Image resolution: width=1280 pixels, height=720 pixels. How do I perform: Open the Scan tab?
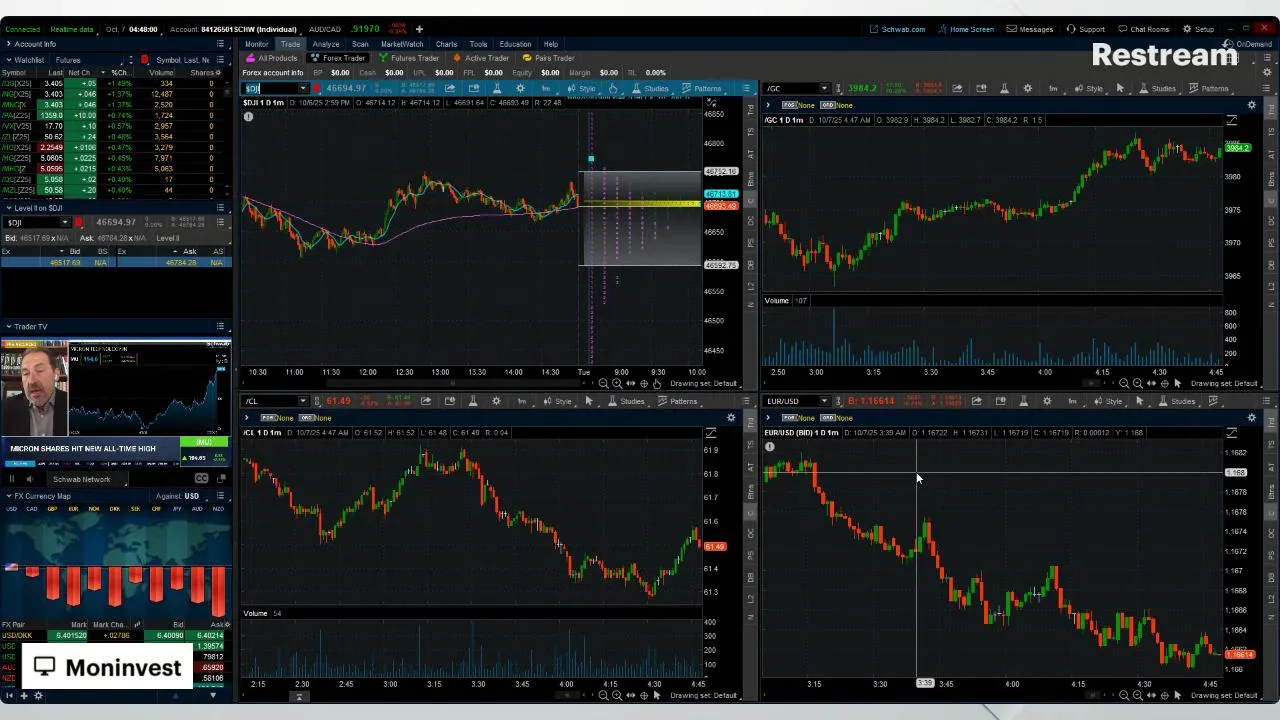click(360, 44)
